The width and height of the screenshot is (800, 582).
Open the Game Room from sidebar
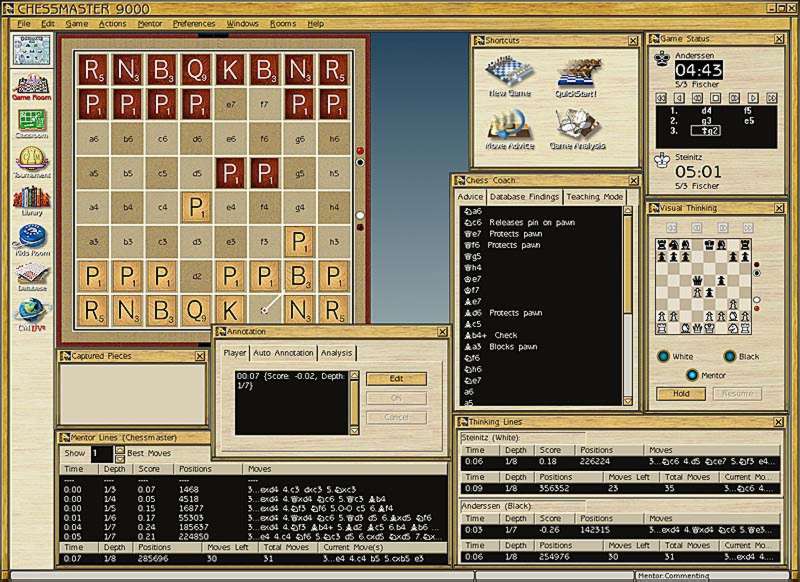[x=32, y=87]
